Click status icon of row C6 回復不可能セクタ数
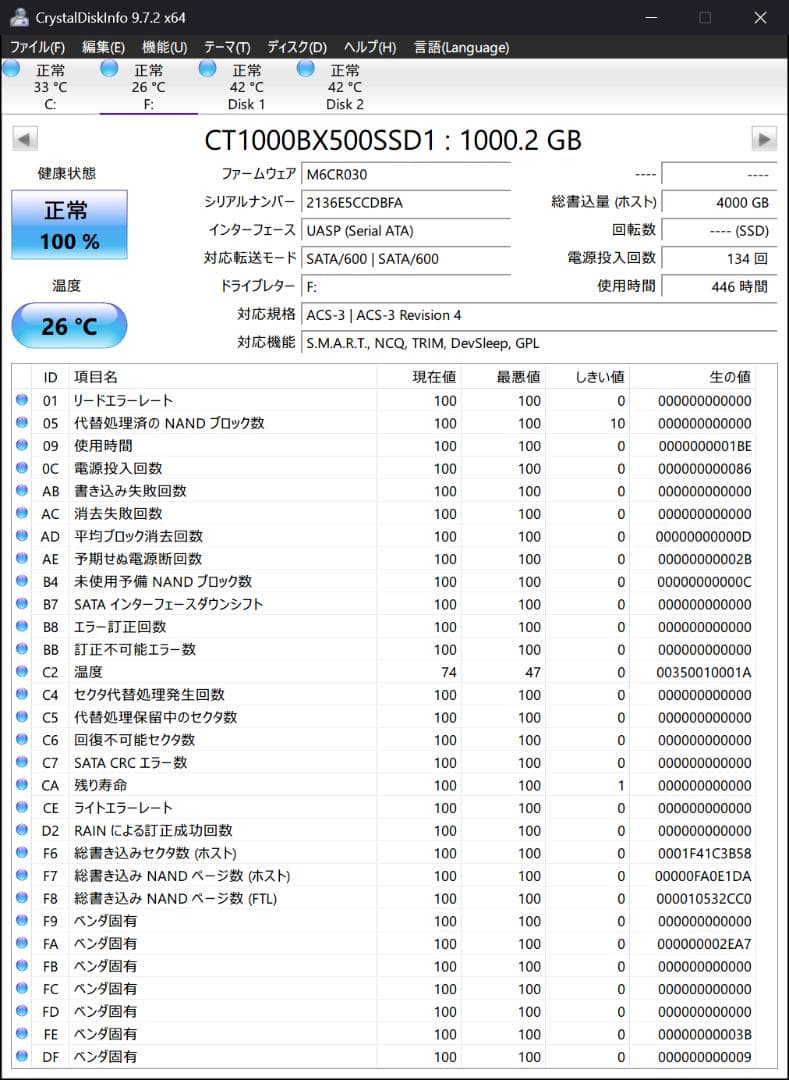The width and height of the screenshot is (789, 1080). 22,739
